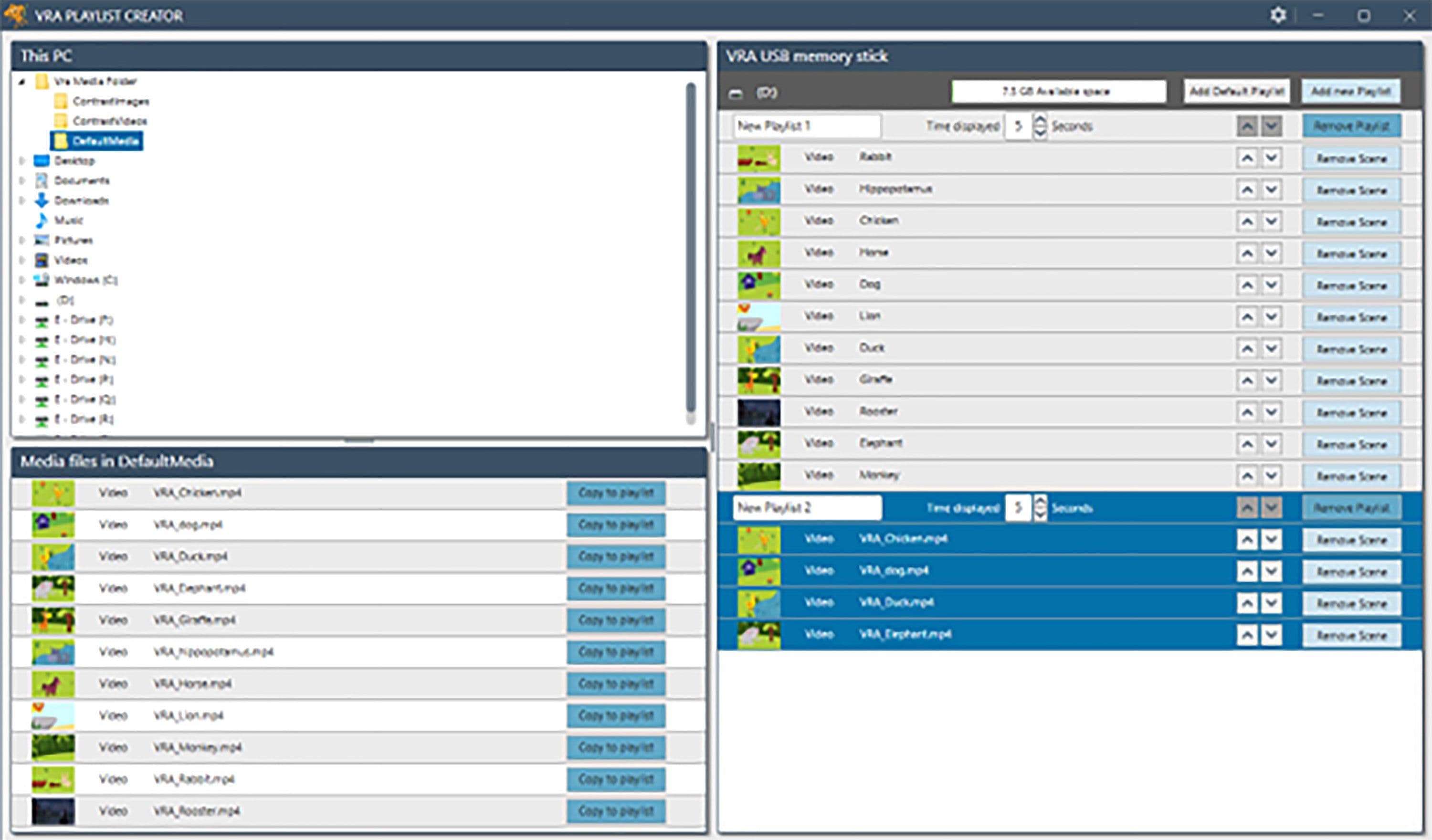Image resolution: width=1432 pixels, height=840 pixels.
Task: Expand the Desktop tree node
Action: click(x=21, y=161)
